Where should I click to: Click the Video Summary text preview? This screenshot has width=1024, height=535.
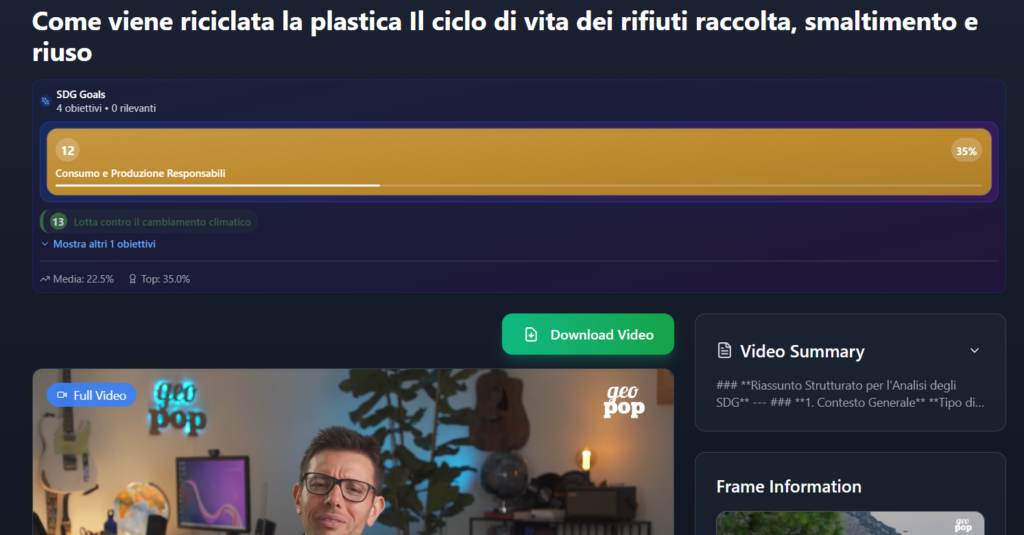(x=850, y=394)
